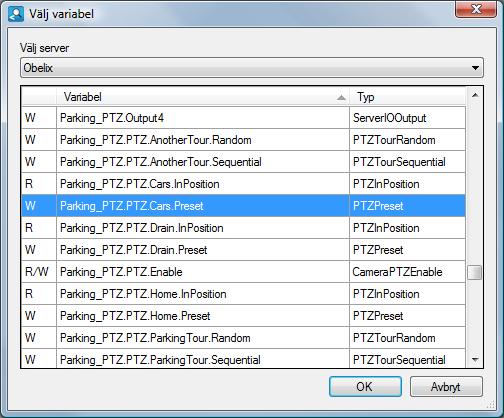Select the Obelix server combo box
The width and height of the screenshot is (504, 418).
click(x=252, y=68)
